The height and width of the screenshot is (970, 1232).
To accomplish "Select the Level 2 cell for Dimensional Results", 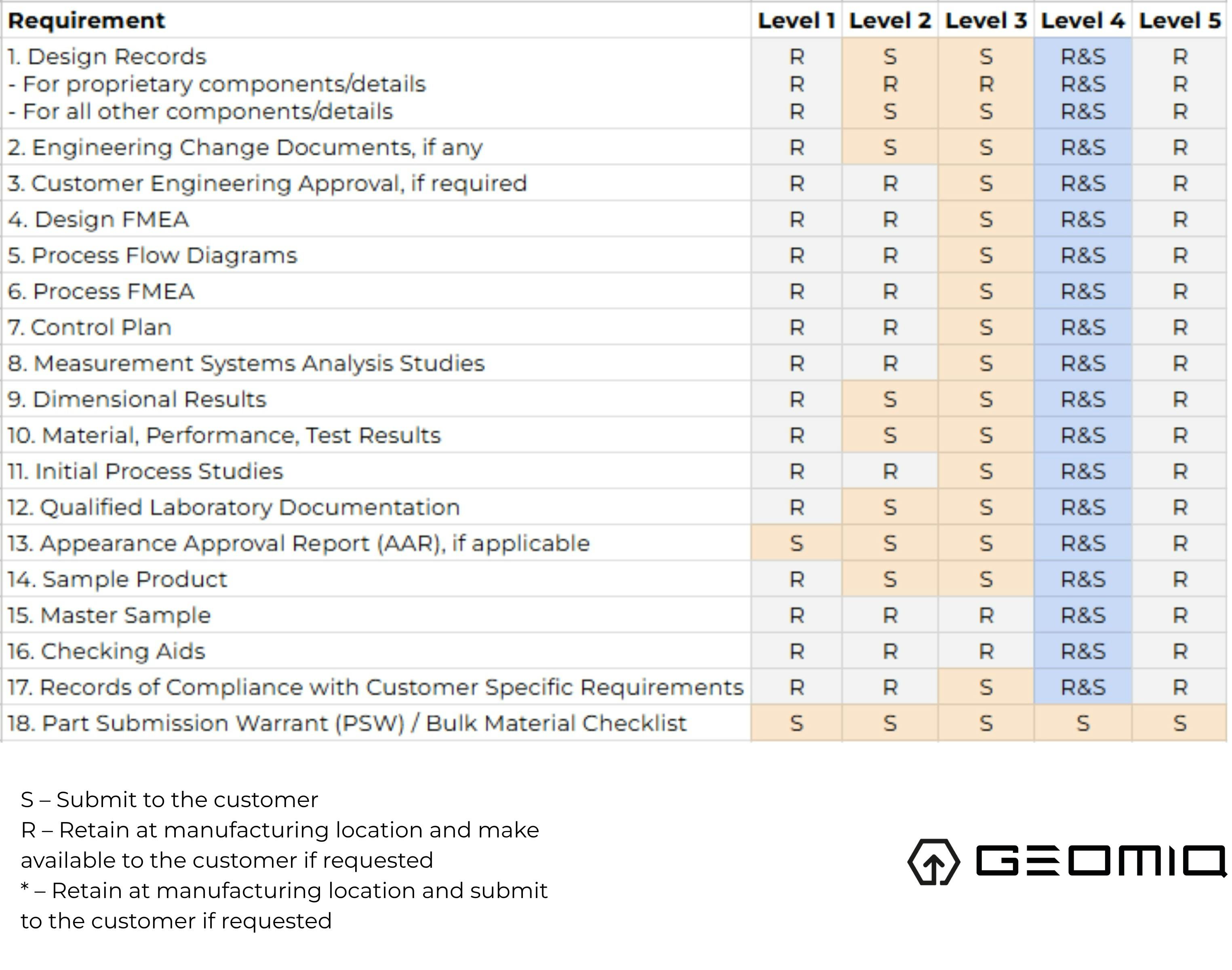I will coord(890,399).
